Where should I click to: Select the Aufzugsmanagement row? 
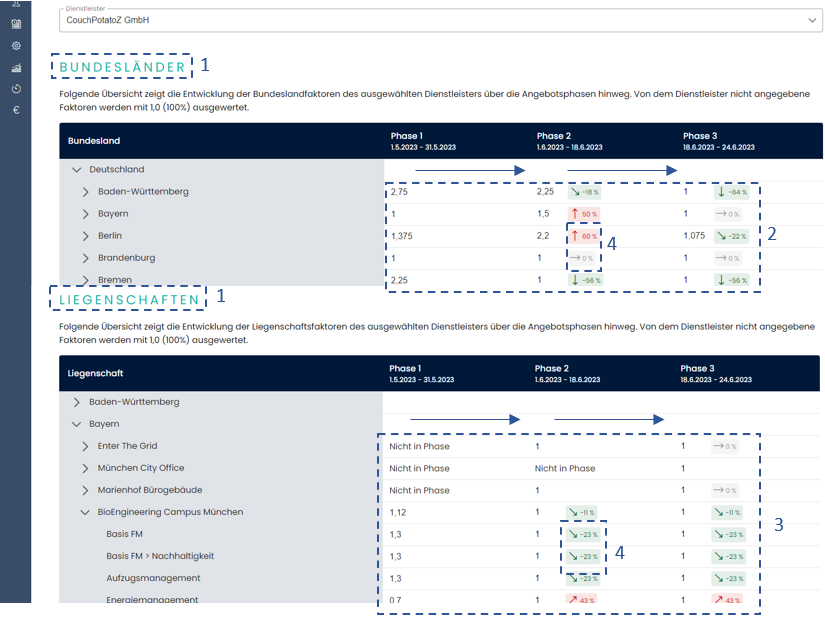pos(153,578)
